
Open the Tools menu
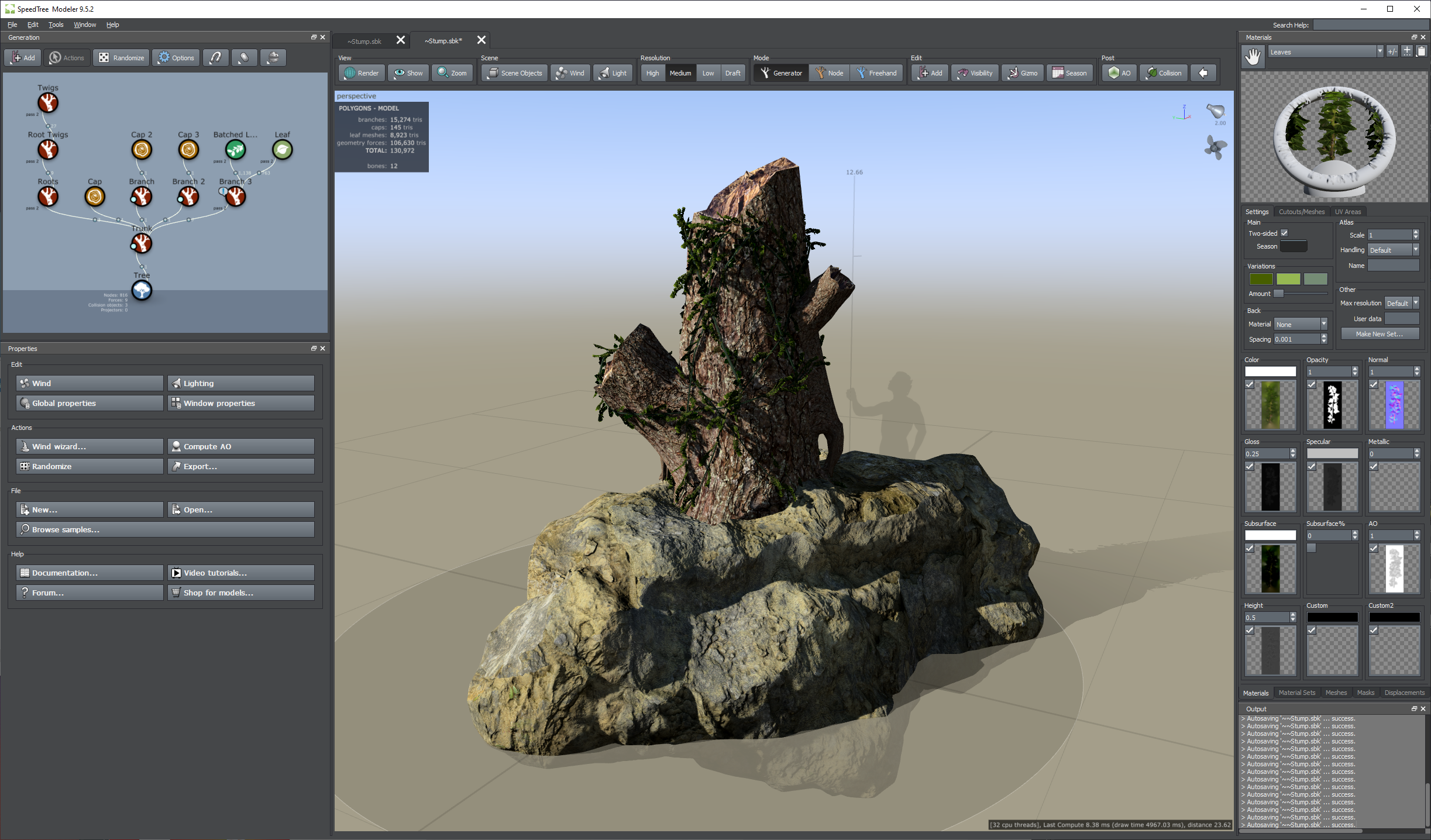(x=56, y=25)
